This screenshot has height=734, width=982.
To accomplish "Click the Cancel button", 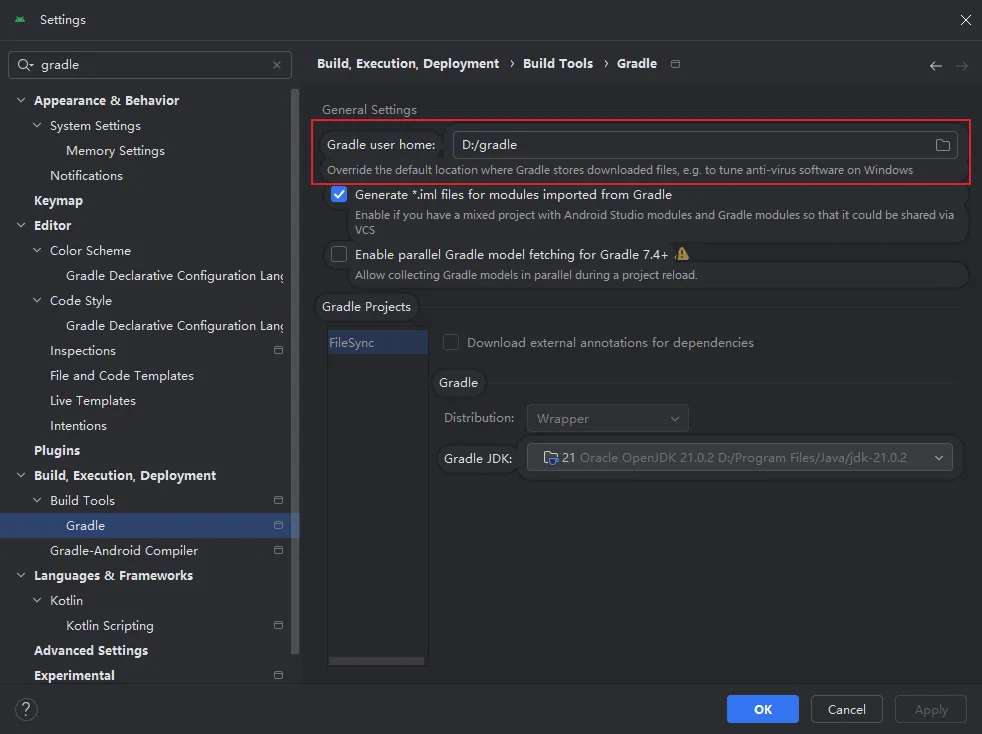I will pos(846,709).
